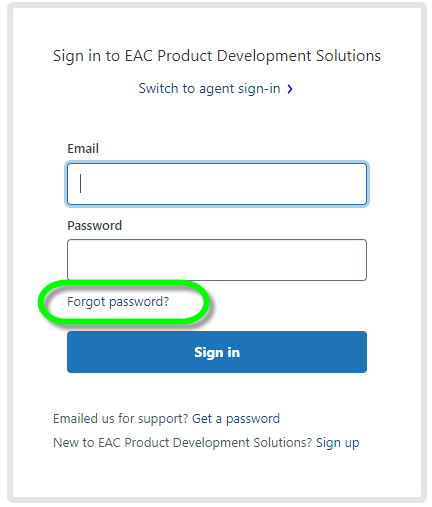Image resolution: width=432 pixels, height=507 pixels.
Task: Click inside the Password text box
Action: point(217,260)
